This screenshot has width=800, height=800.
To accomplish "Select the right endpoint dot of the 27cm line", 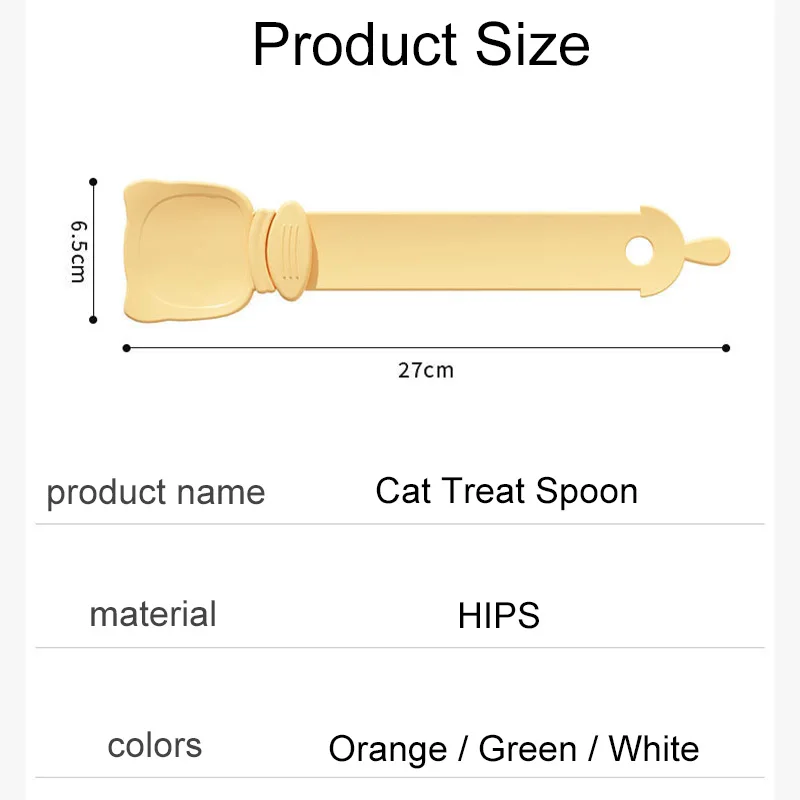I will point(726,348).
